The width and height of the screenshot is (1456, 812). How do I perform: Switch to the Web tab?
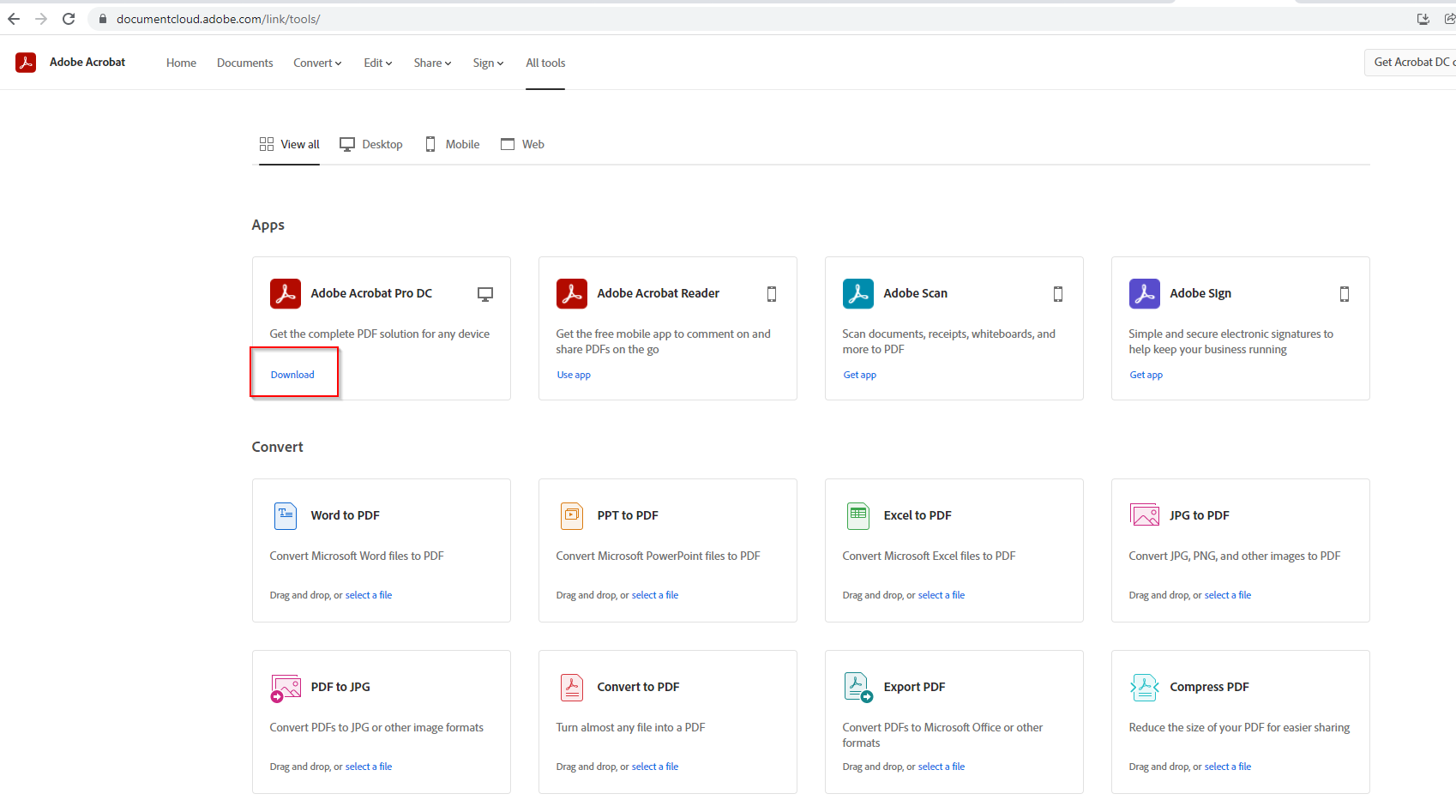click(x=522, y=144)
